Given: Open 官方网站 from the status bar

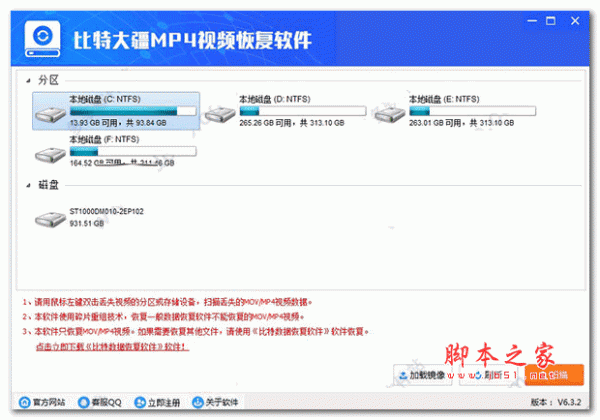Looking at the screenshot, I should coord(42,402).
